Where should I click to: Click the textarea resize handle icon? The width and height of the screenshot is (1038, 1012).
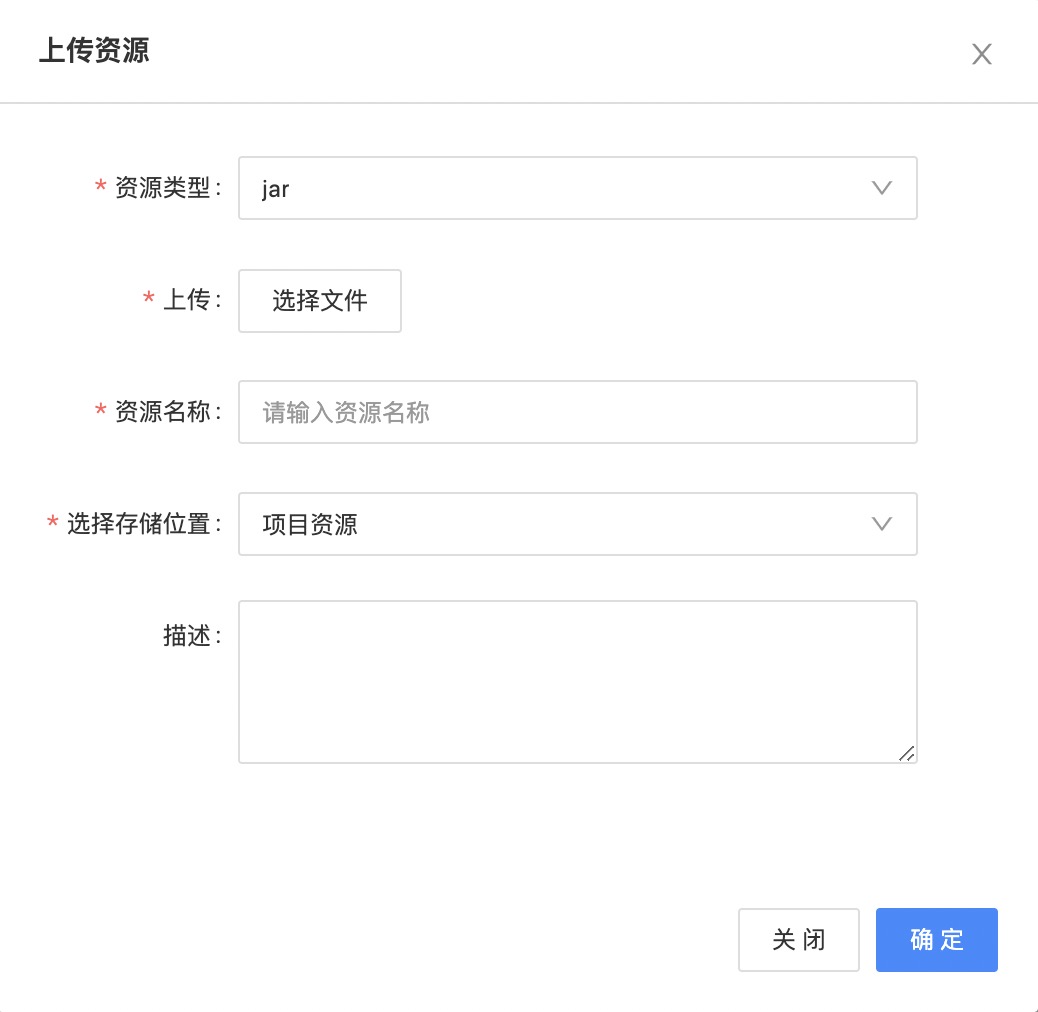[906, 753]
